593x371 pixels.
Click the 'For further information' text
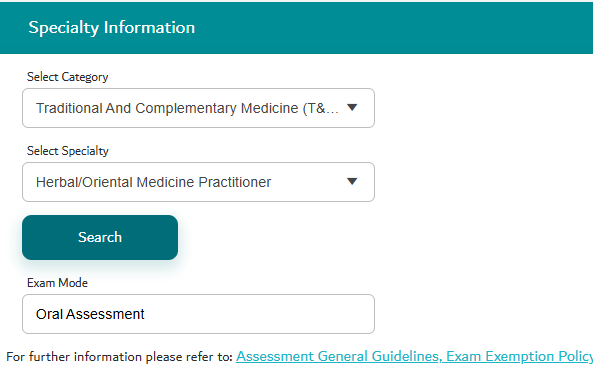tap(119, 357)
